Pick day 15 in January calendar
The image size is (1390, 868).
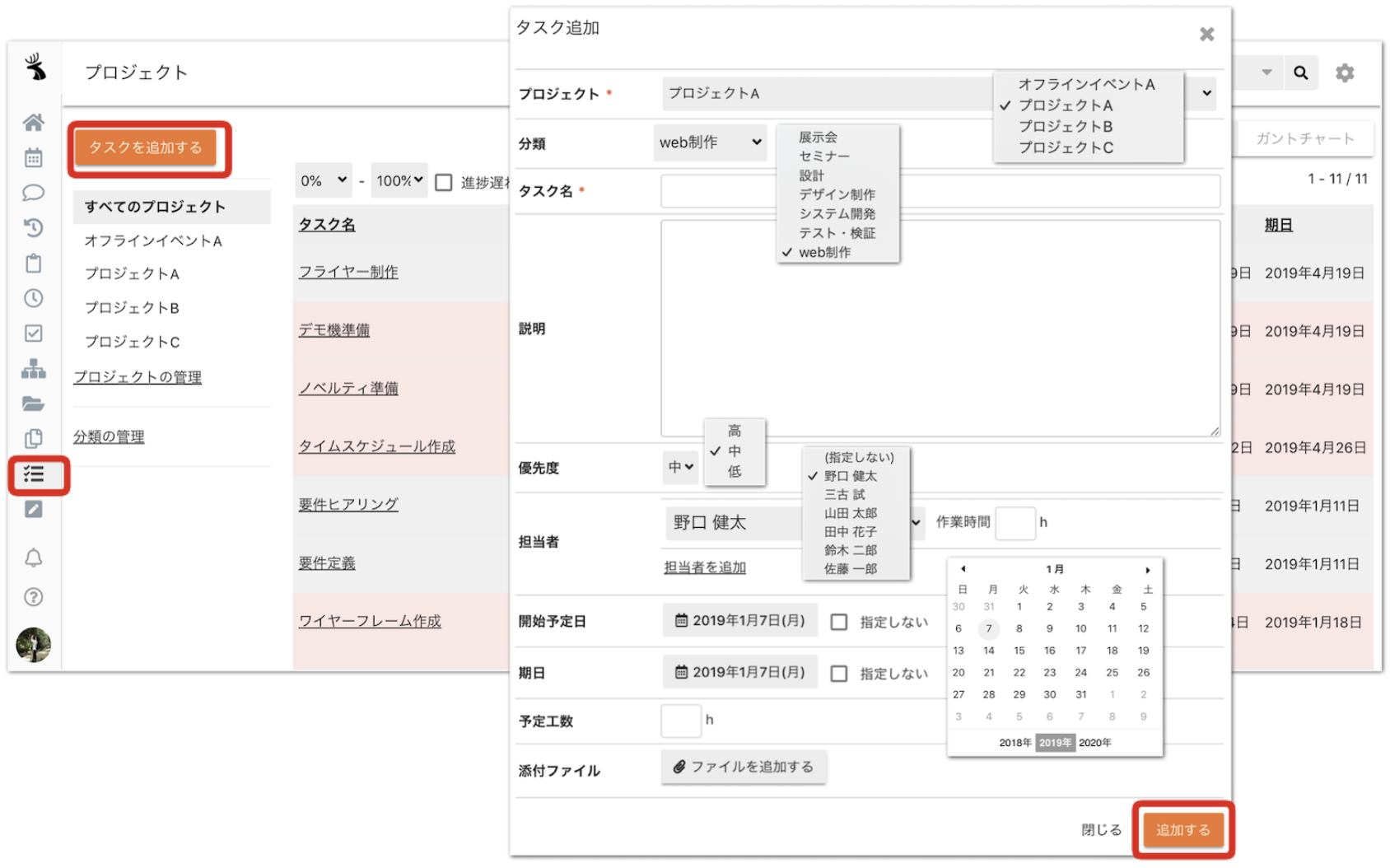click(x=1019, y=651)
